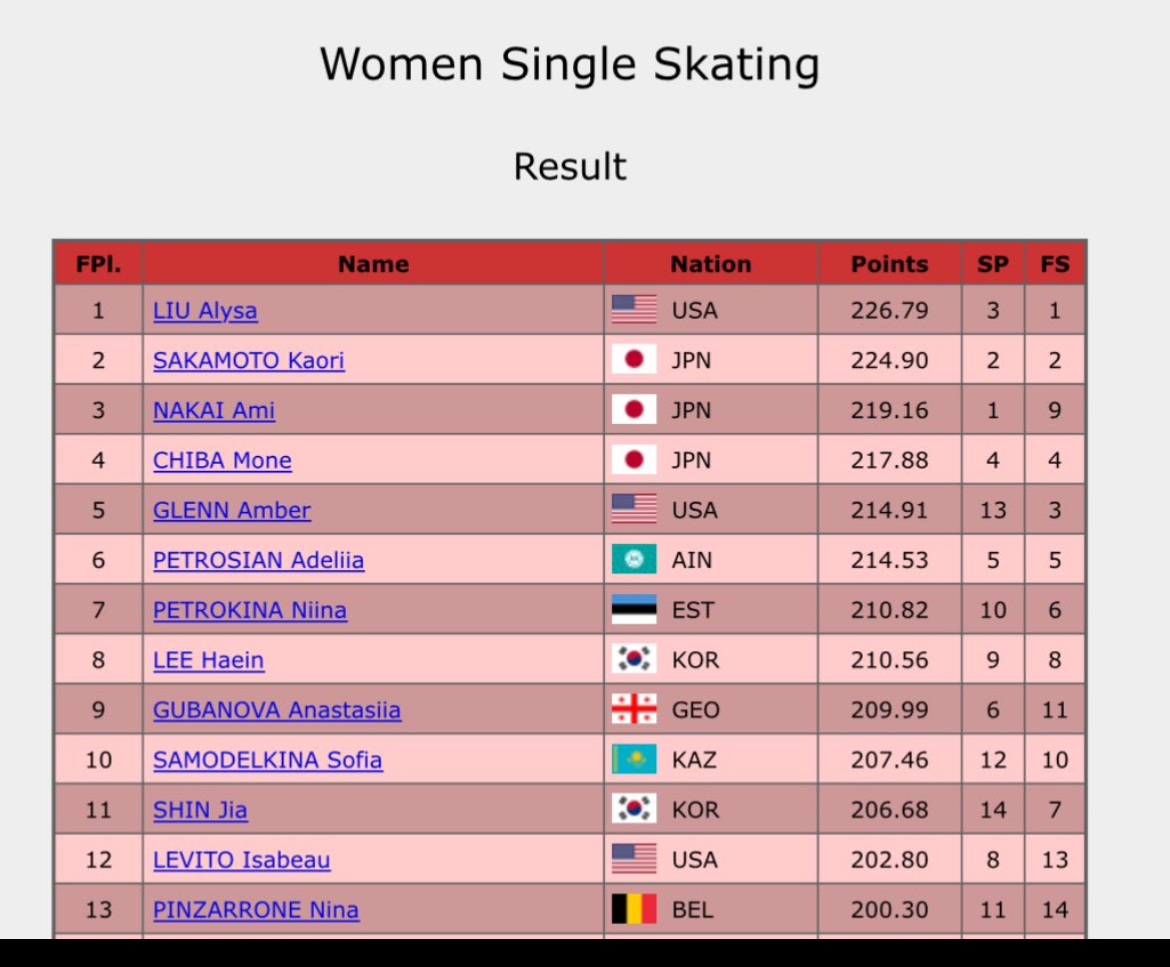Click the Points column header
The width and height of the screenshot is (1170, 967).
click(x=889, y=264)
